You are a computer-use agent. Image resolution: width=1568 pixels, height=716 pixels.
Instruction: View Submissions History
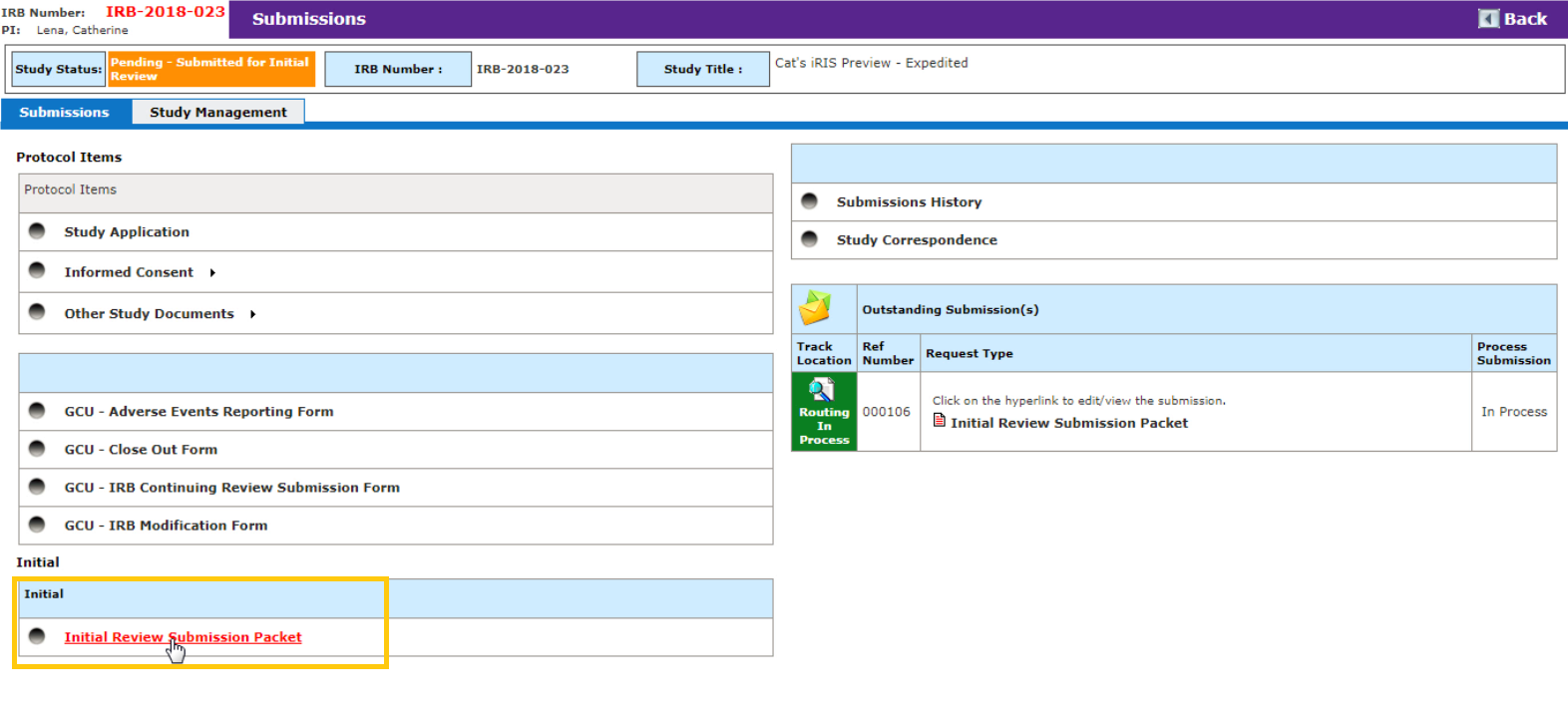tap(910, 201)
